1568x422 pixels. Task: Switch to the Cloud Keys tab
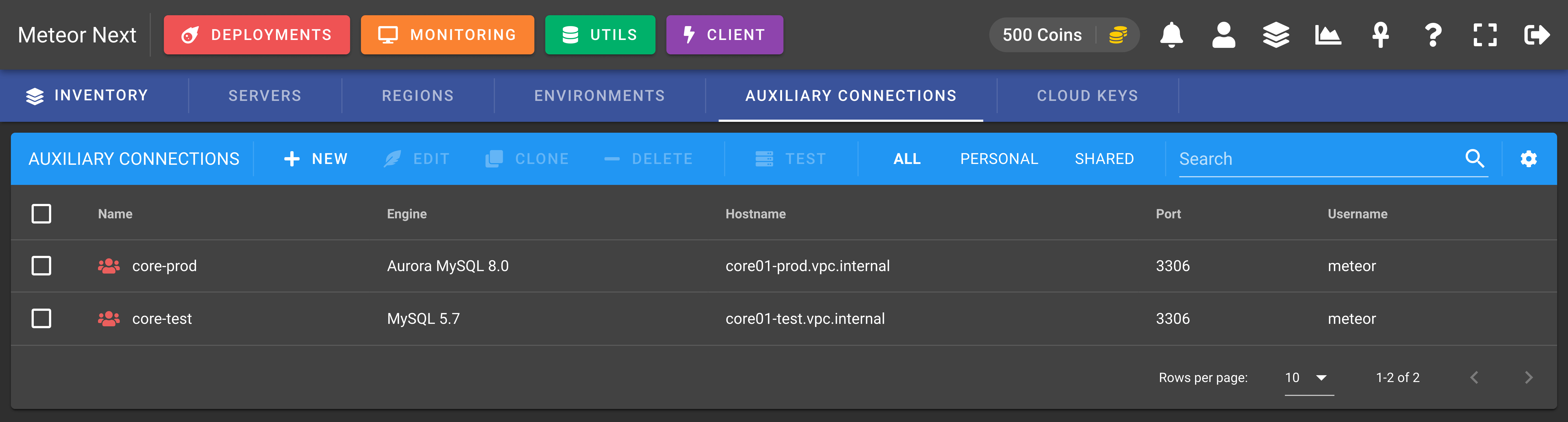pos(1087,95)
